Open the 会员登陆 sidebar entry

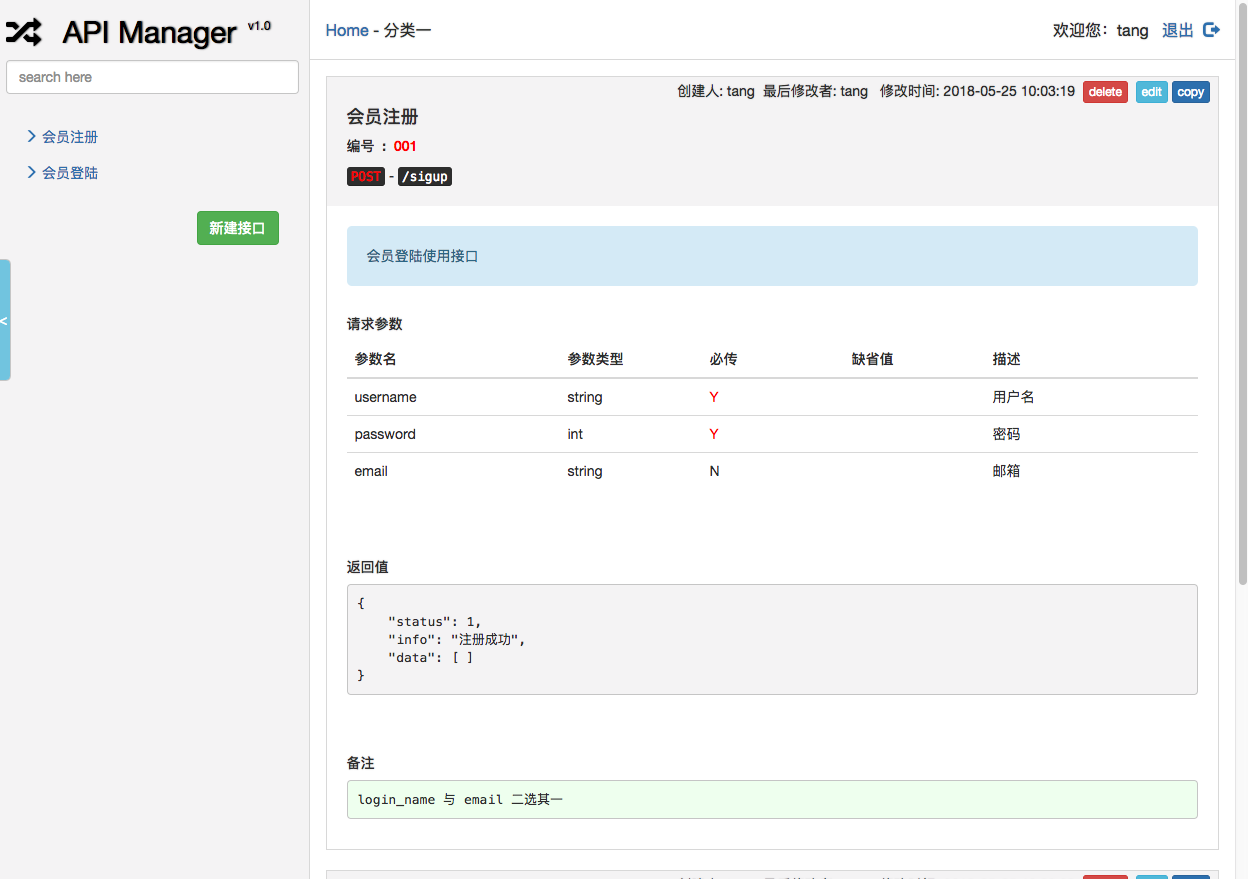click(70, 173)
